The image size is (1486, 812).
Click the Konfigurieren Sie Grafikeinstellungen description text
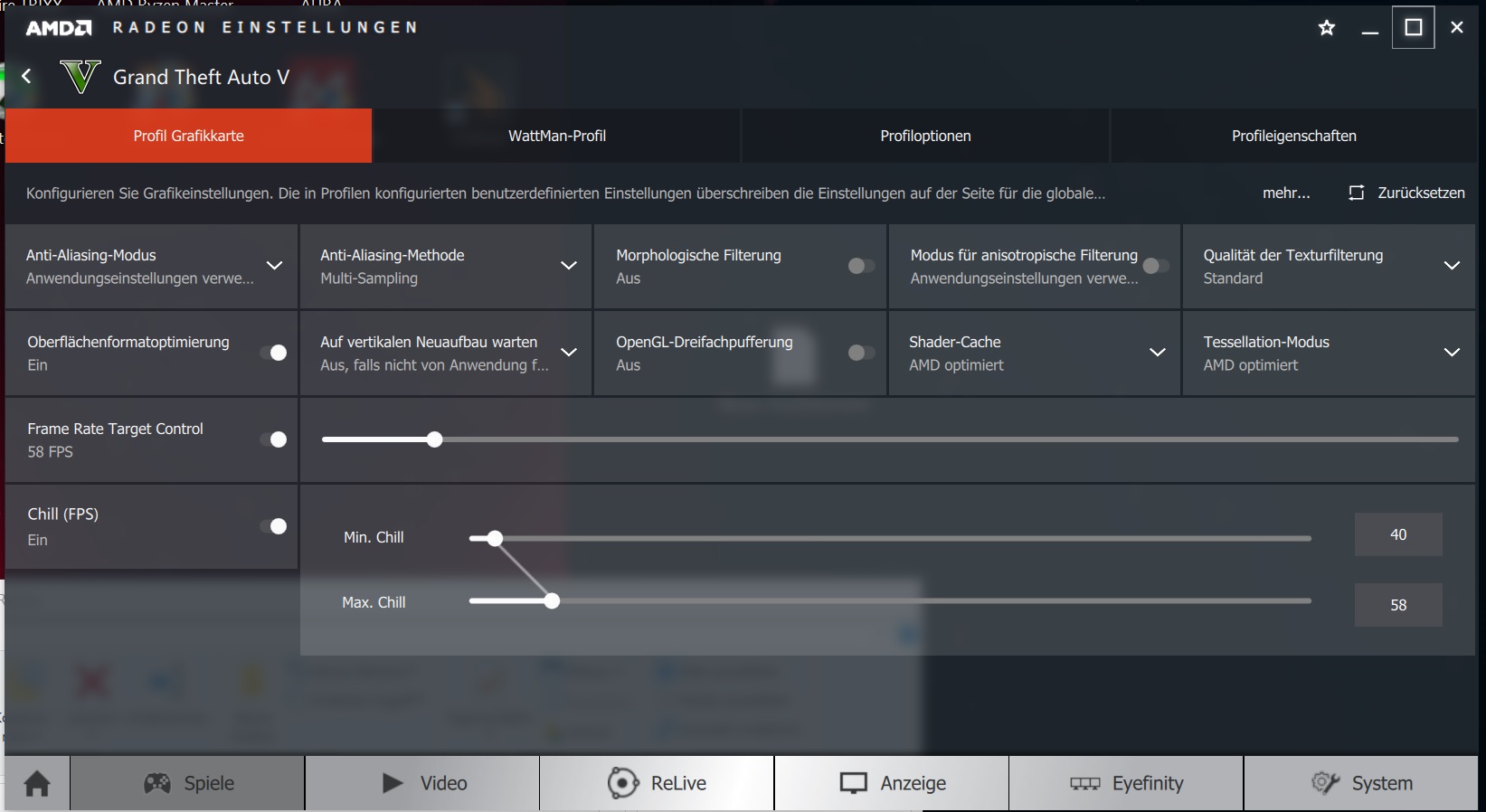[x=565, y=193]
